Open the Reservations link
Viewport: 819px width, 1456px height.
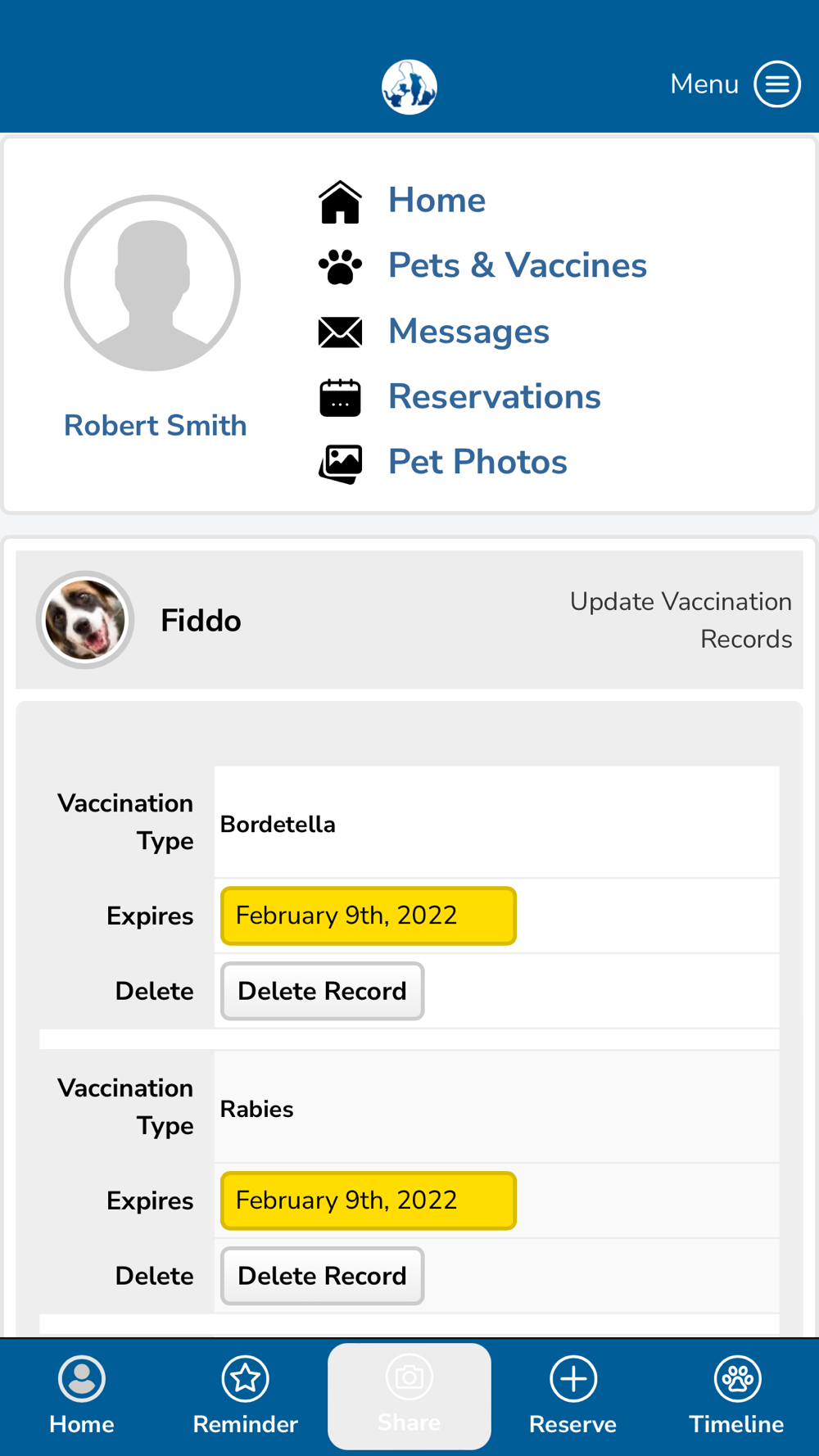click(494, 396)
